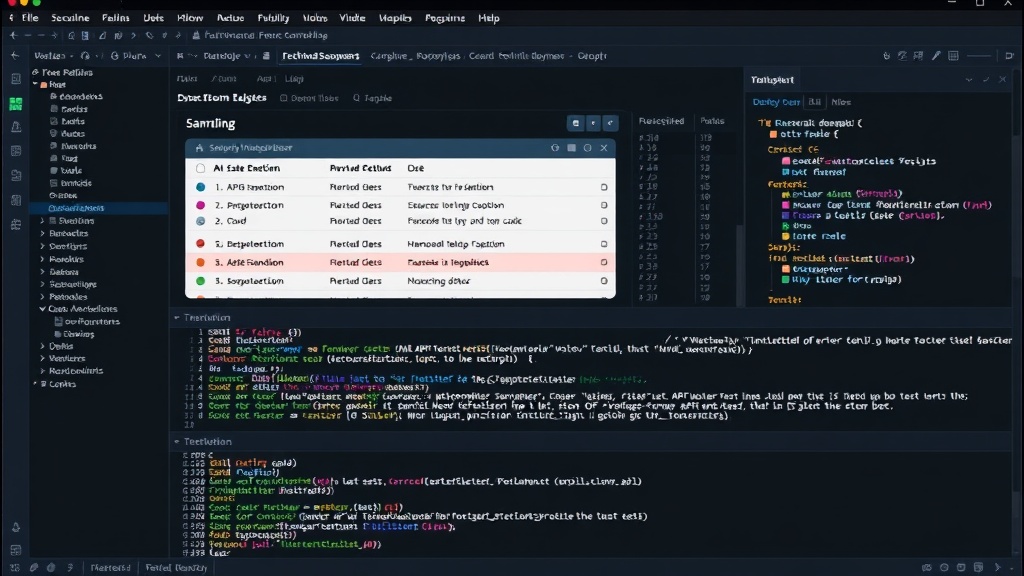Toggle checkbox at end of magenta-dot row
1024x576 pixels.
coord(603,205)
